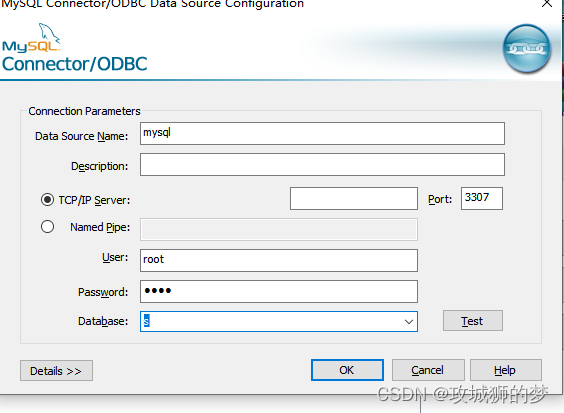Click the Connector/ODBC heading text
564x413 pixels.
click(x=74, y=64)
